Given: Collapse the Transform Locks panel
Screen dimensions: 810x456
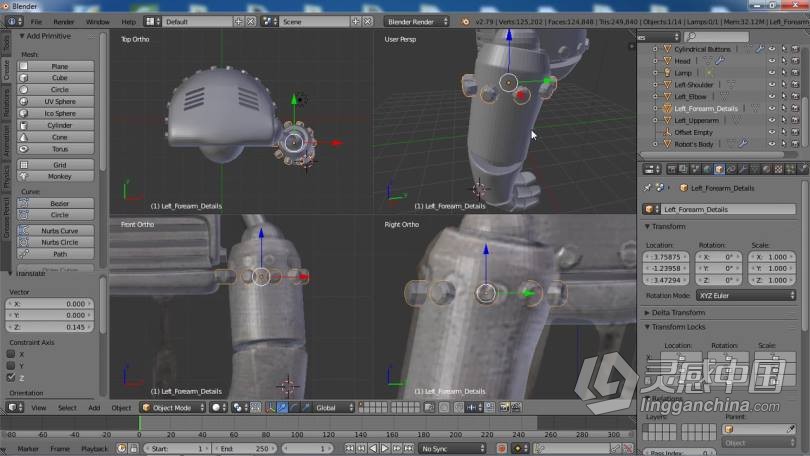Looking at the screenshot, I should pyautogui.click(x=647, y=327).
